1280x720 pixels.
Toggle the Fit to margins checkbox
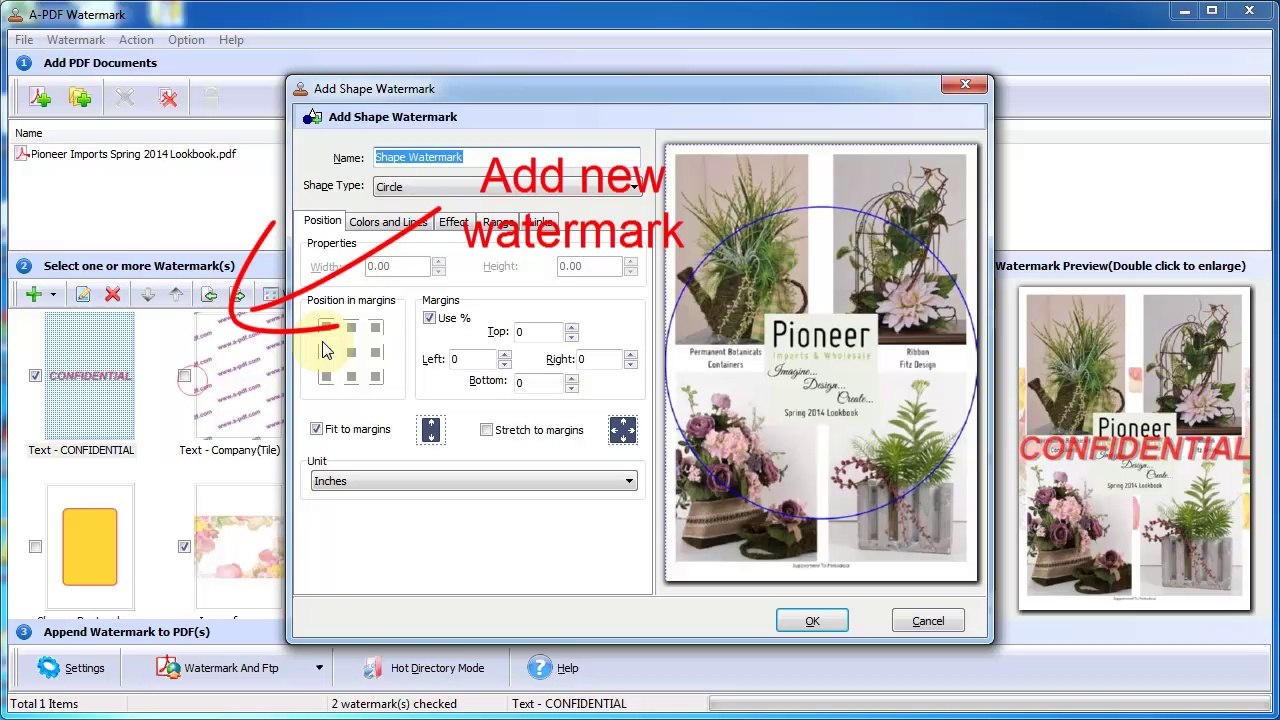(x=316, y=429)
